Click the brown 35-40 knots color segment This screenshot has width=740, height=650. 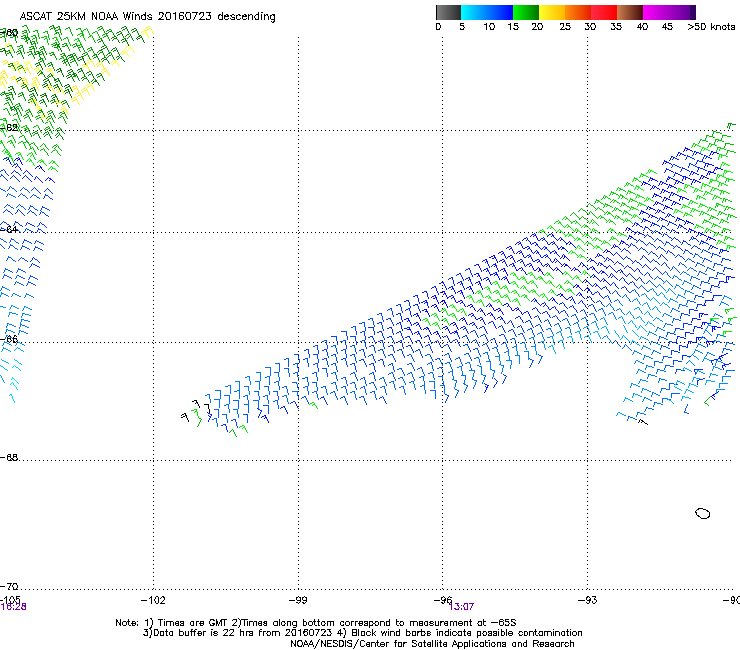630,12
